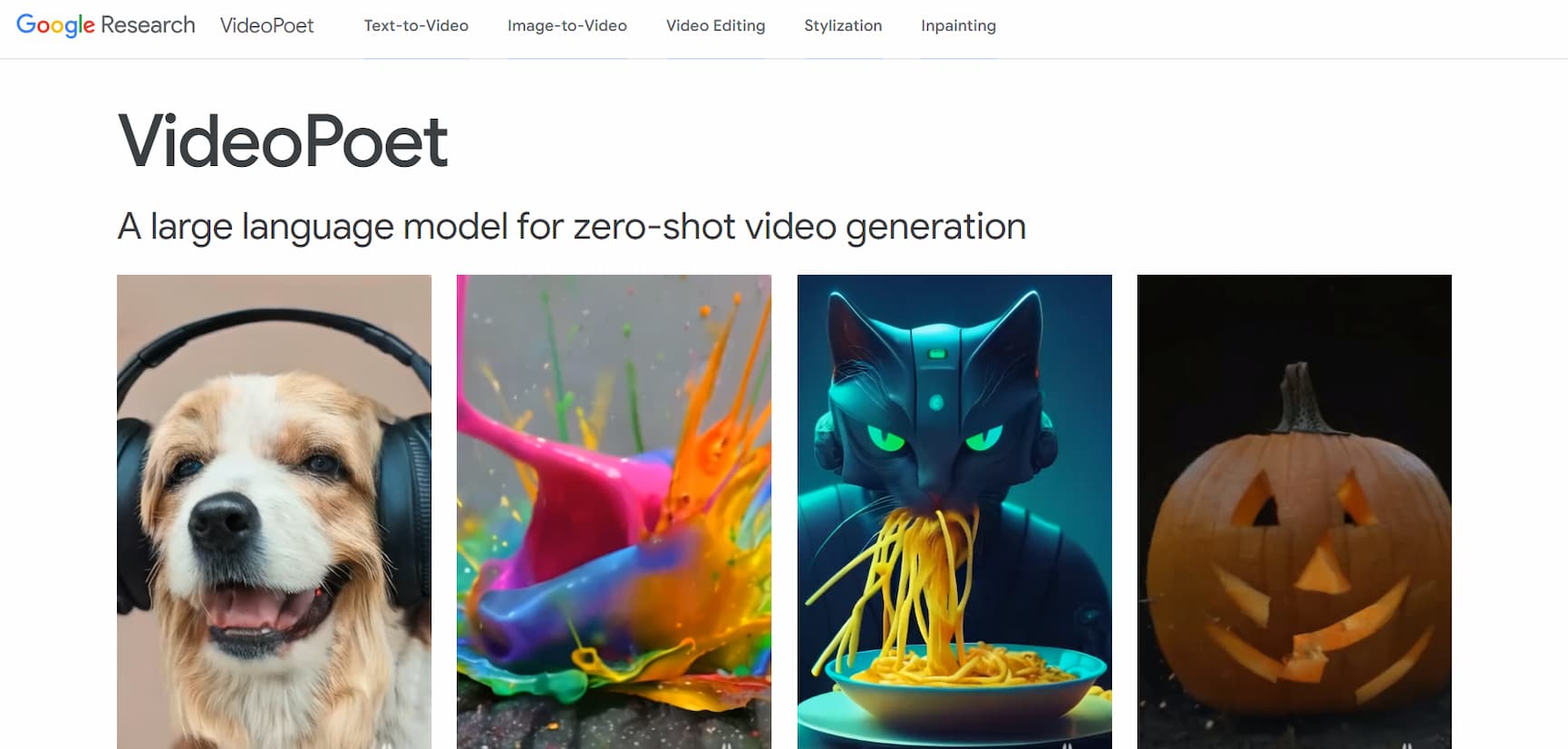Image resolution: width=1568 pixels, height=749 pixels.
Task: Click the large VideoPoet page title
Action: pyautogui.click(x=283, y=141)
